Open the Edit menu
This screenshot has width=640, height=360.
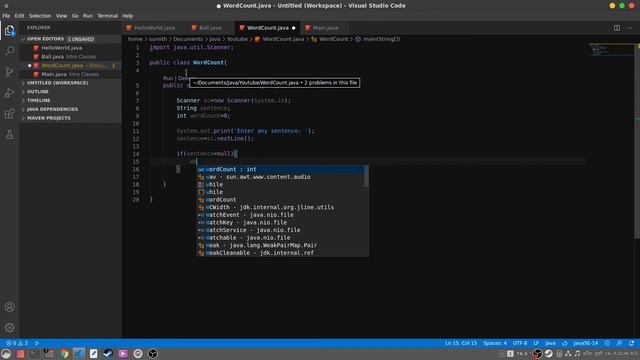pos(19,16)
